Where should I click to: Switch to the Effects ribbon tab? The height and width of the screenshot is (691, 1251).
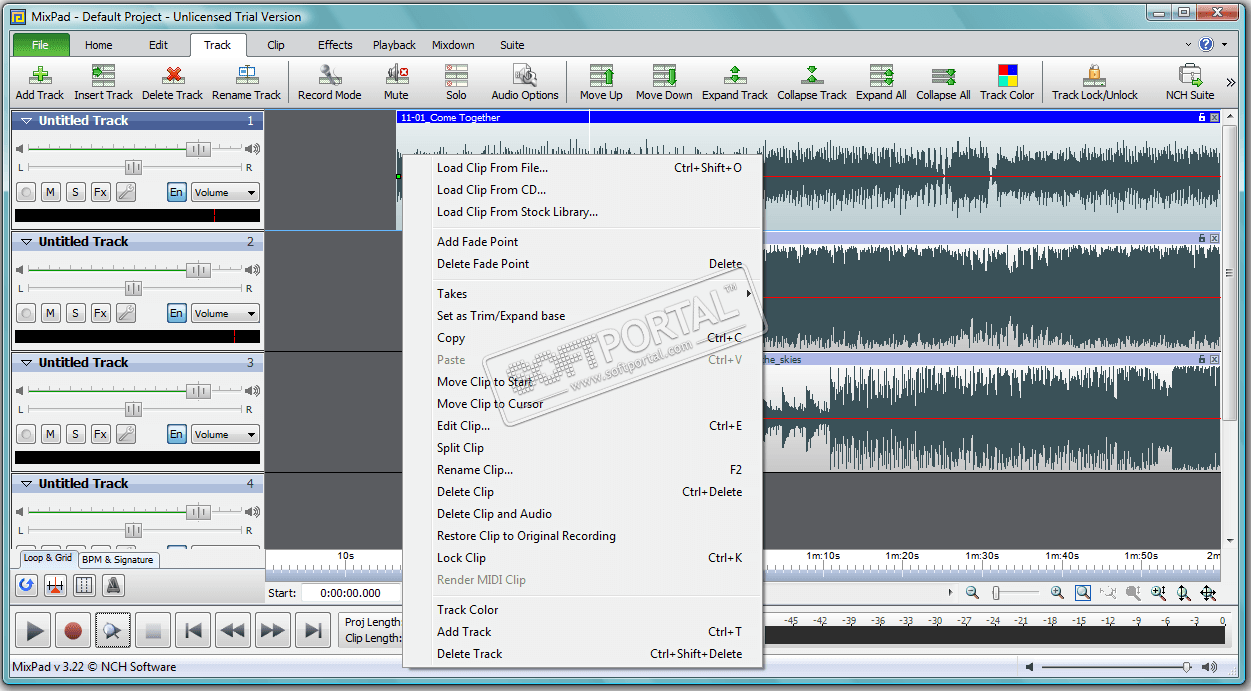coord(335,45)
